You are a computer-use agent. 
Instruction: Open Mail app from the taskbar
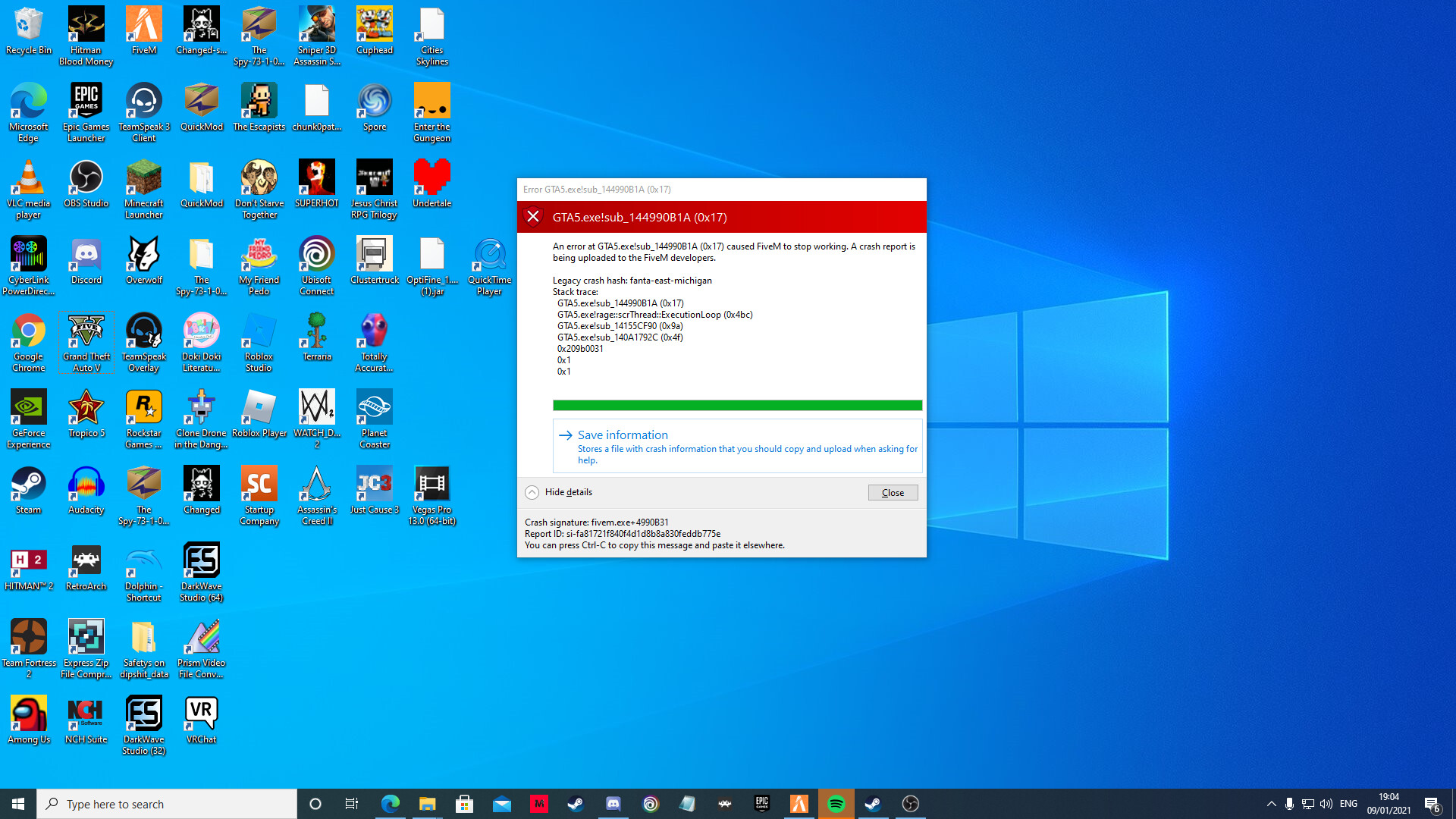tap(502, 804)
